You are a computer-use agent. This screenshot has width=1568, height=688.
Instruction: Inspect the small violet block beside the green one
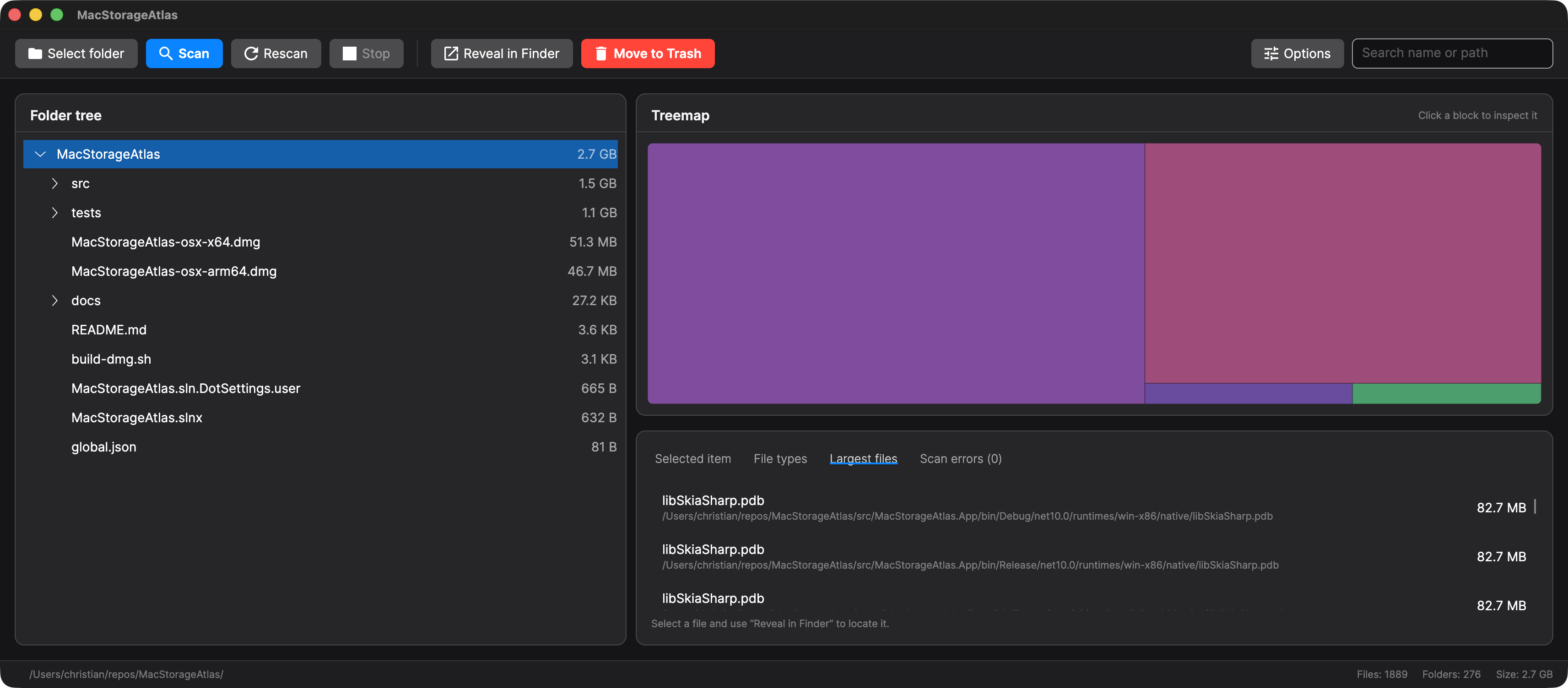pyautogui.click(x=1249, y=393)
